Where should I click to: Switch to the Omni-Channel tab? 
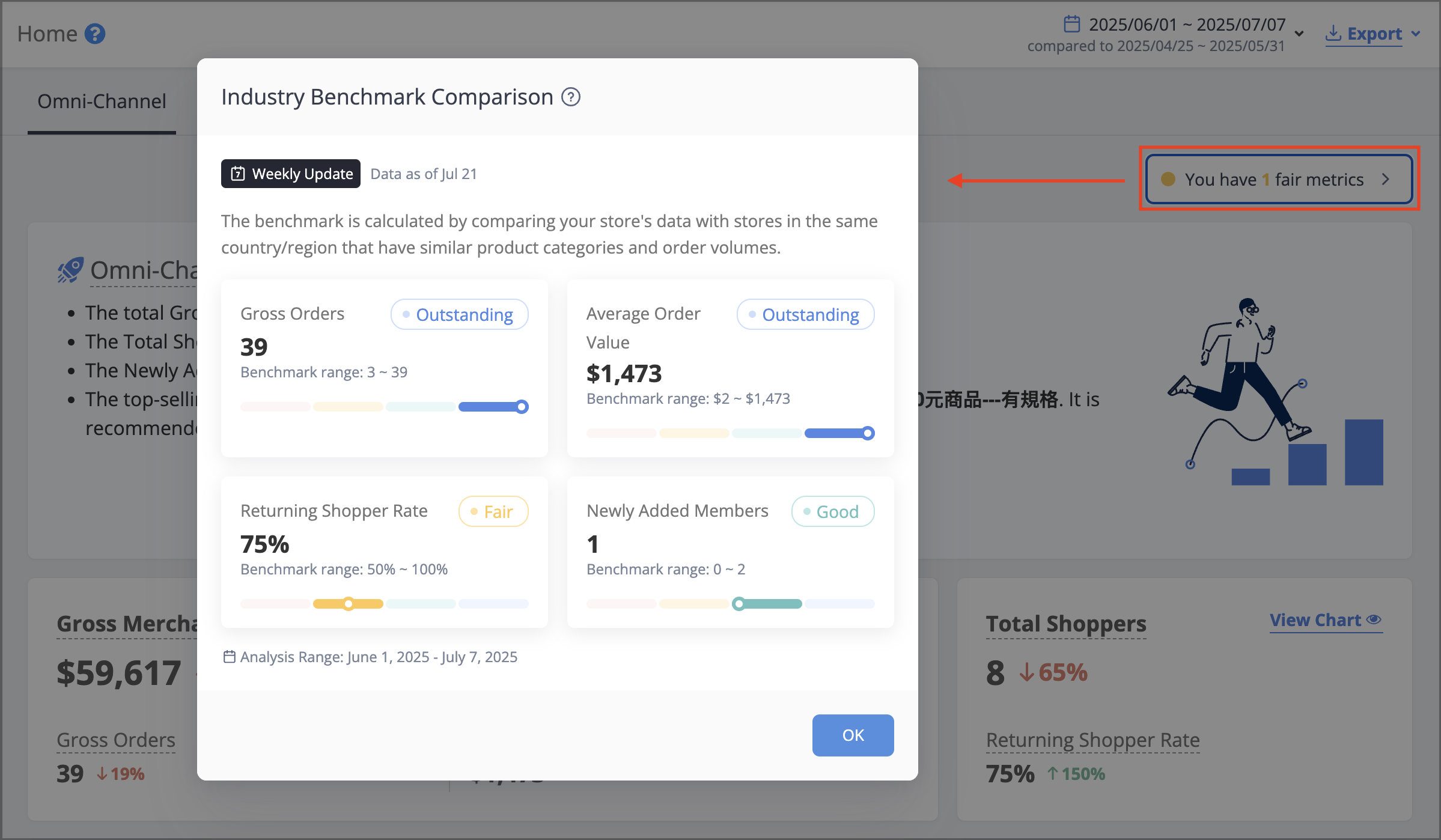[x=102, y=102]
